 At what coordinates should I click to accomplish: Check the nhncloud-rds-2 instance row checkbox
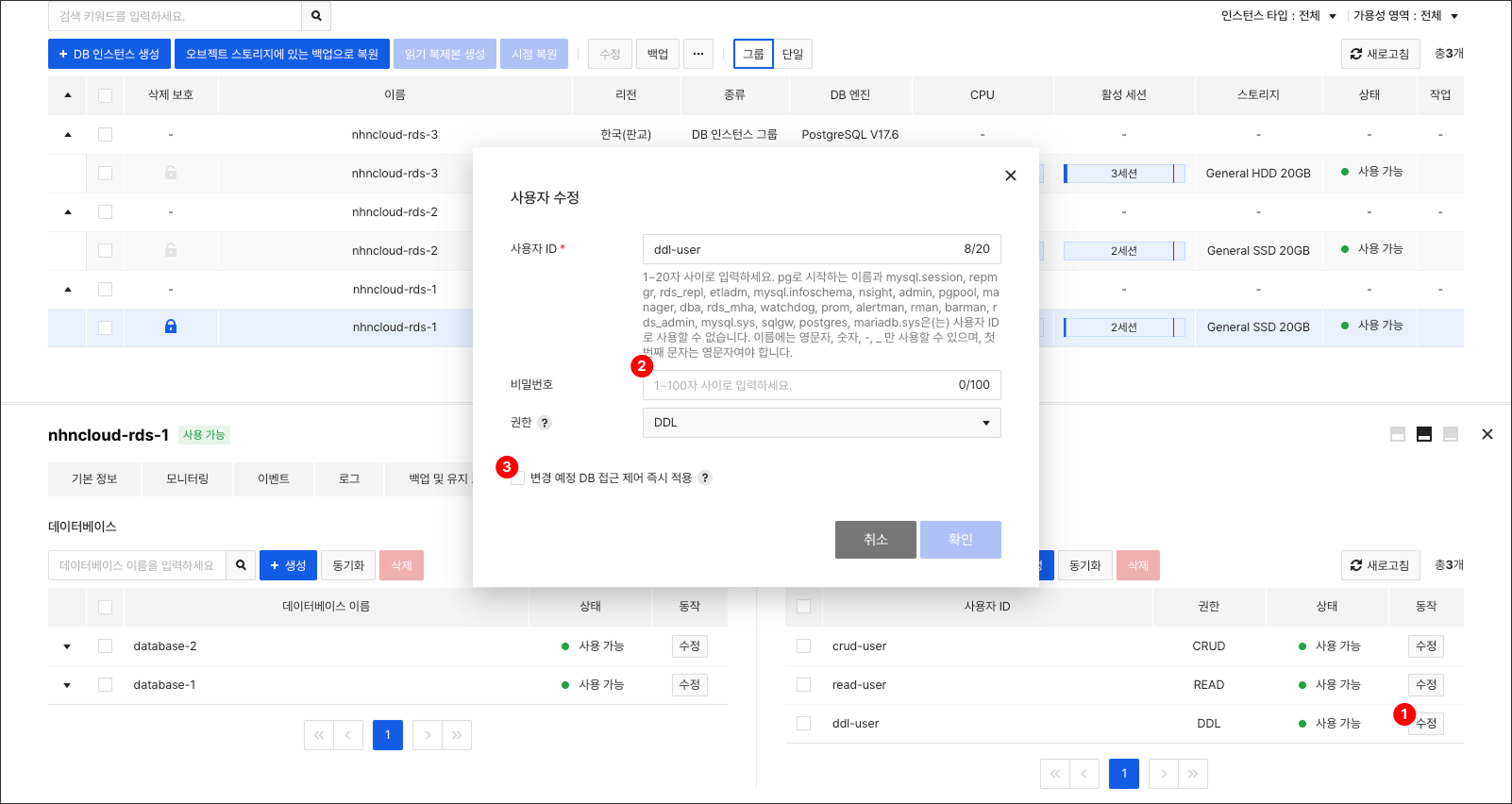coord(105,250)
